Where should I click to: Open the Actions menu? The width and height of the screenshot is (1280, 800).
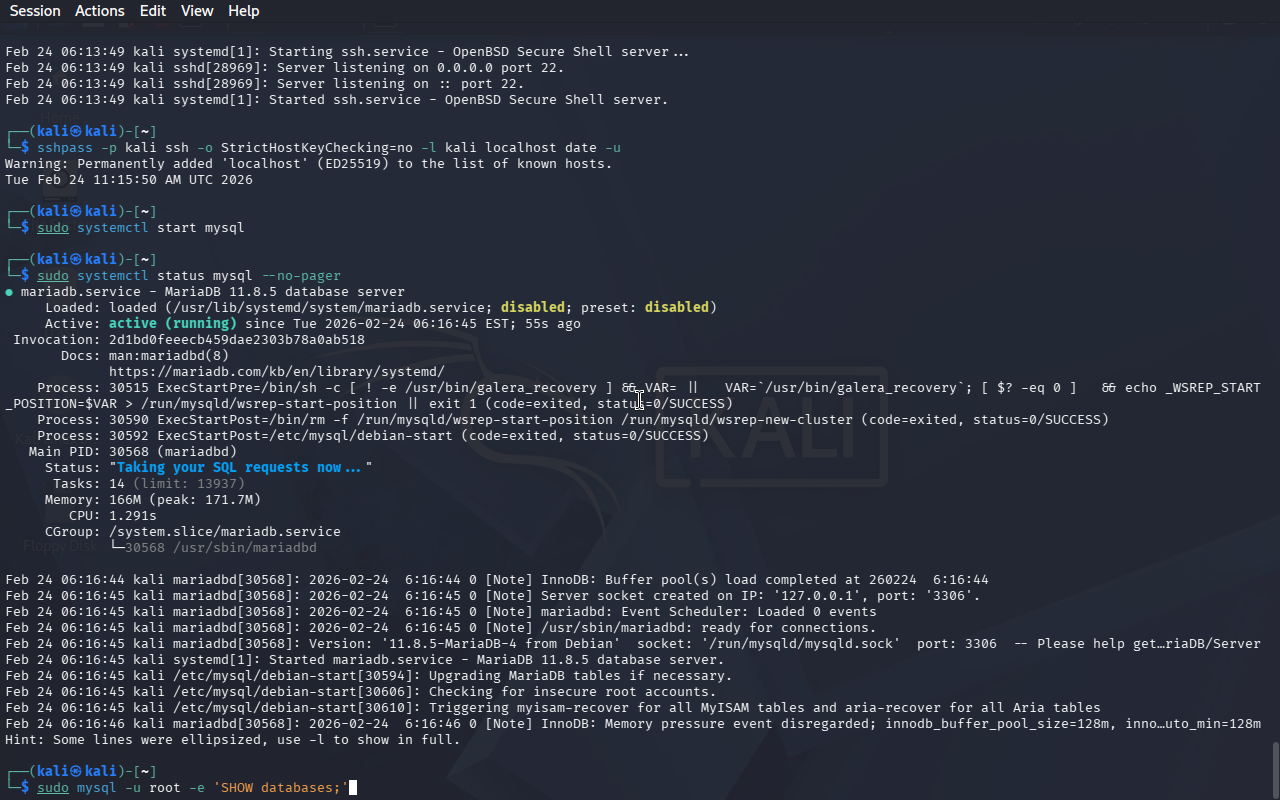[100, 11]
